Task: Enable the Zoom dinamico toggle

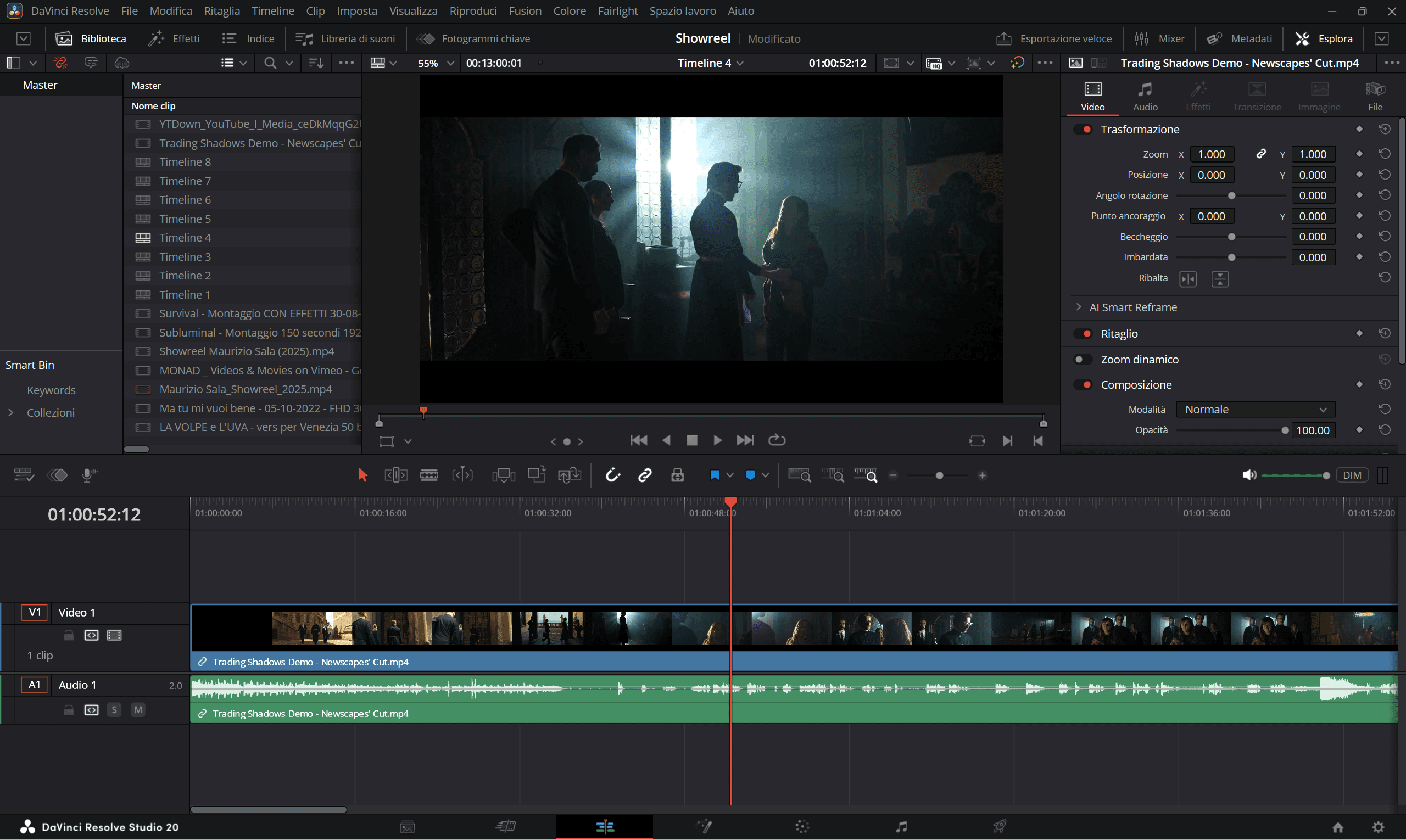Action: pyautogui.click(x=1083, y=360)
